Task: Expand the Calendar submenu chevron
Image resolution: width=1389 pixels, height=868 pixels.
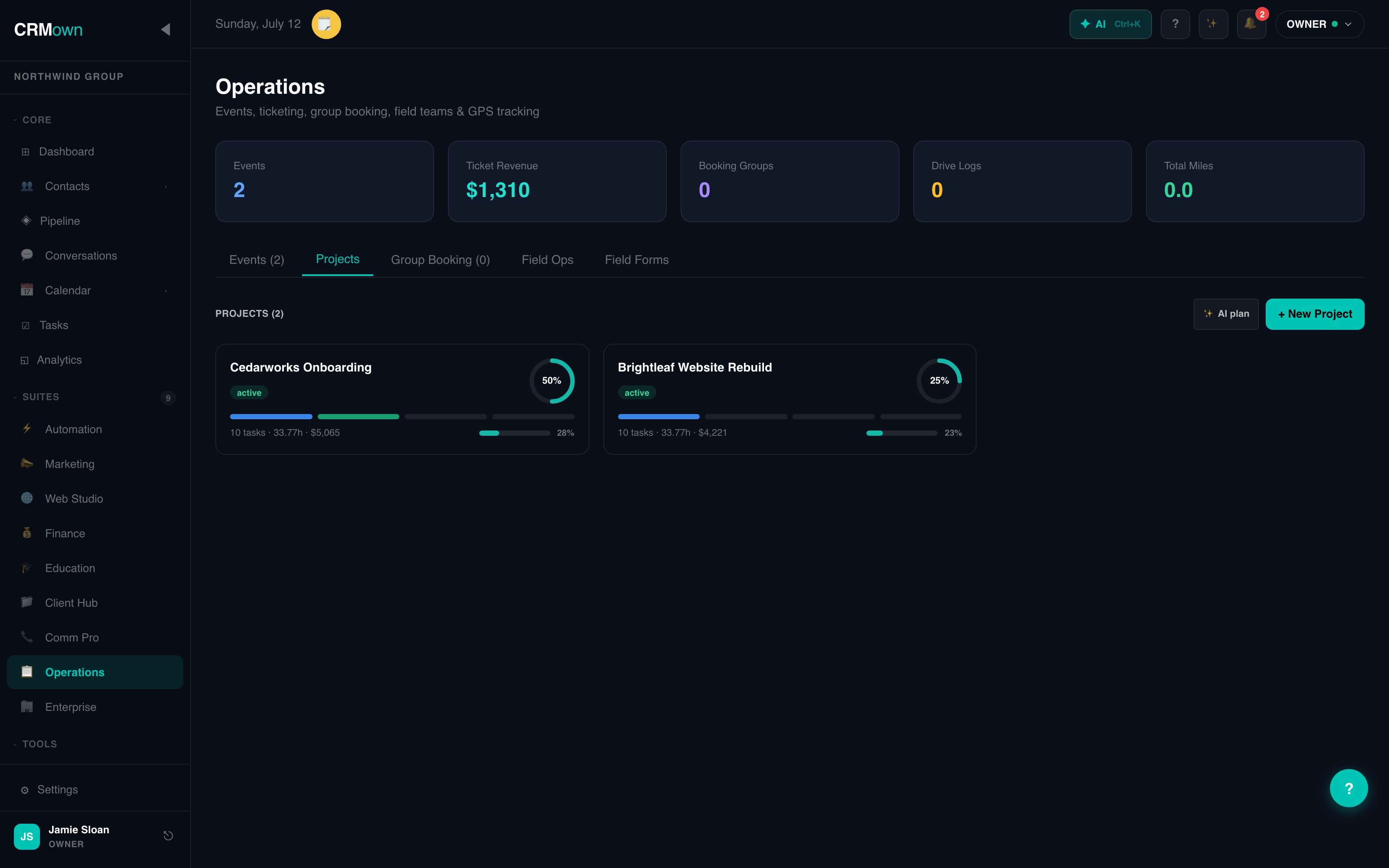Action: [166, 290]
